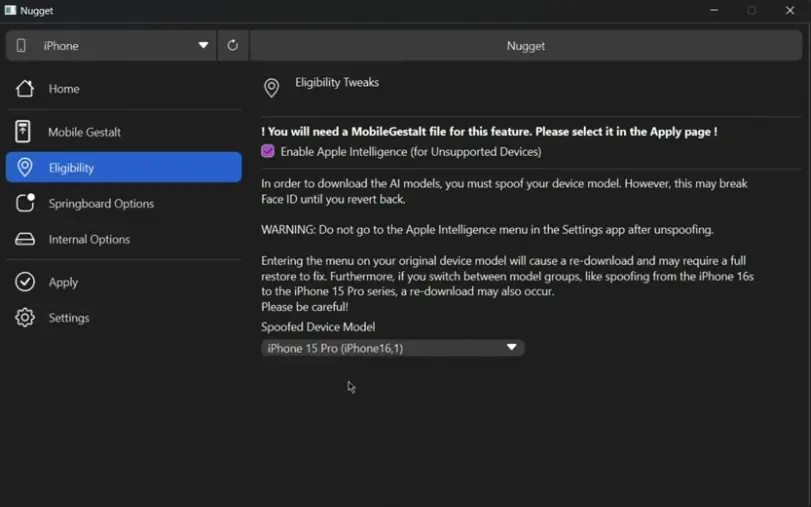This screenshot has width=811, height=507.
Task: Click the phone icon in device selector
Action: pyautogui.click(x=21, y=46)
